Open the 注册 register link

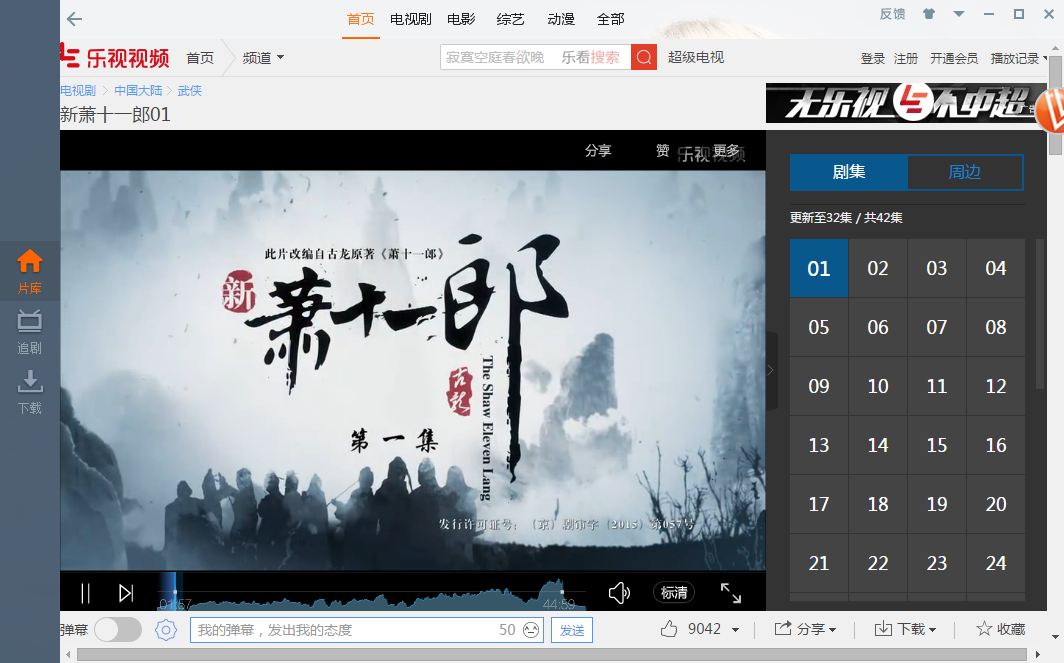(x=906, y=58)
